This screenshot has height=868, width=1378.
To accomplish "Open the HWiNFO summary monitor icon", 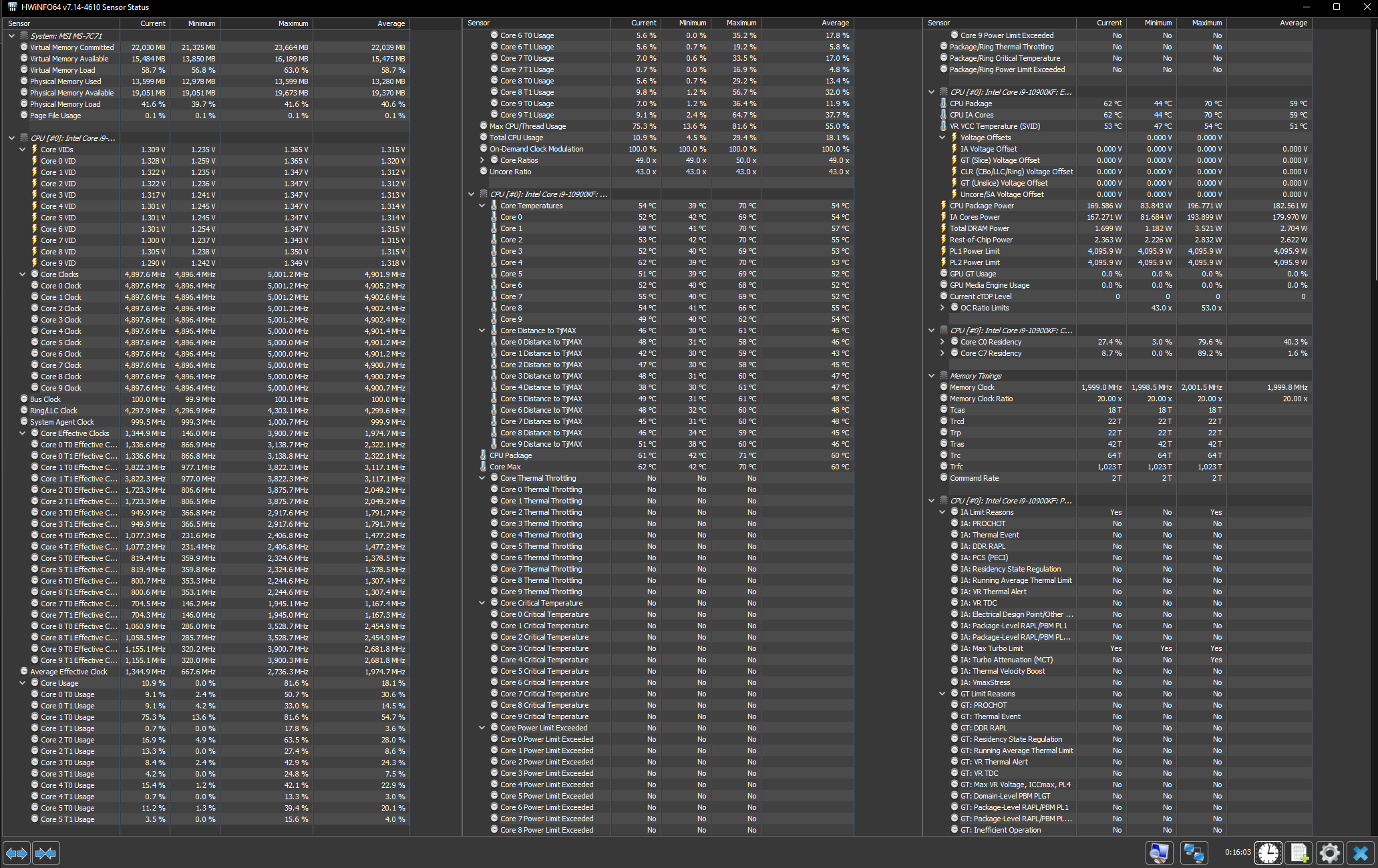I will point(1159,853).
